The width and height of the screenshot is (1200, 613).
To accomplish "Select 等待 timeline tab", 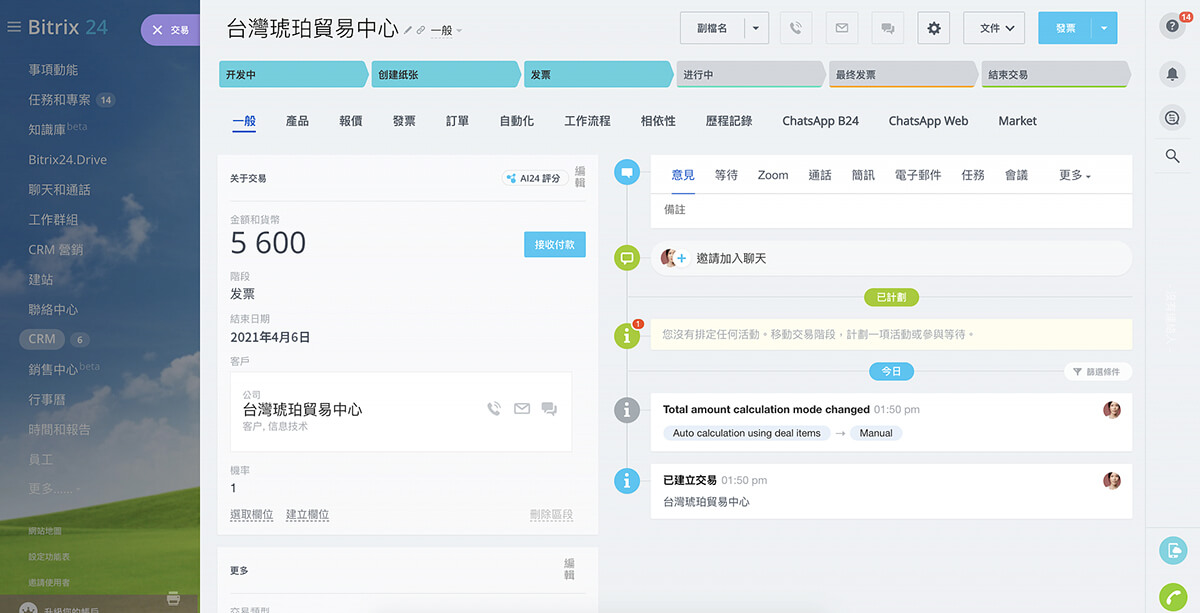I will (726, 175).
